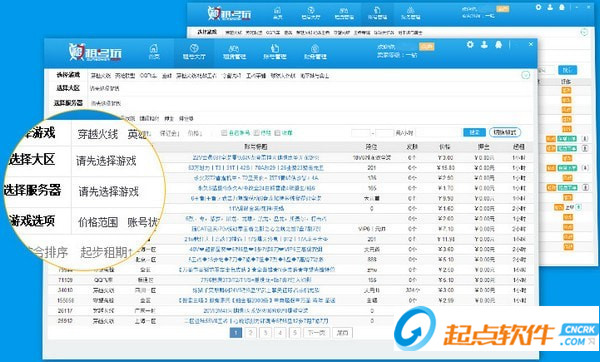Tick second green-labeled checkbox in filter row
The width and height of the screenshot is (600, 362).
(256, 133)
